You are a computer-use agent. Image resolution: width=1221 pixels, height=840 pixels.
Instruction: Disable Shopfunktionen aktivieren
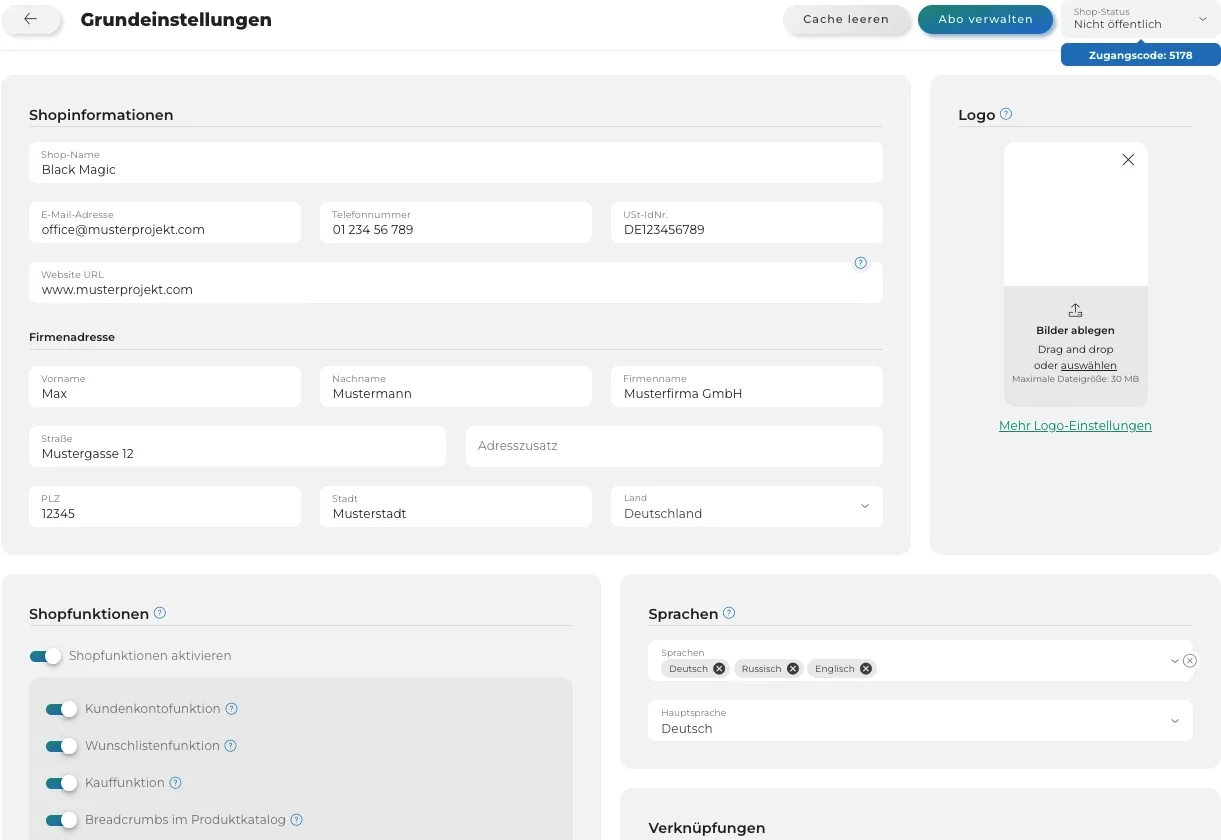point(44,656)
